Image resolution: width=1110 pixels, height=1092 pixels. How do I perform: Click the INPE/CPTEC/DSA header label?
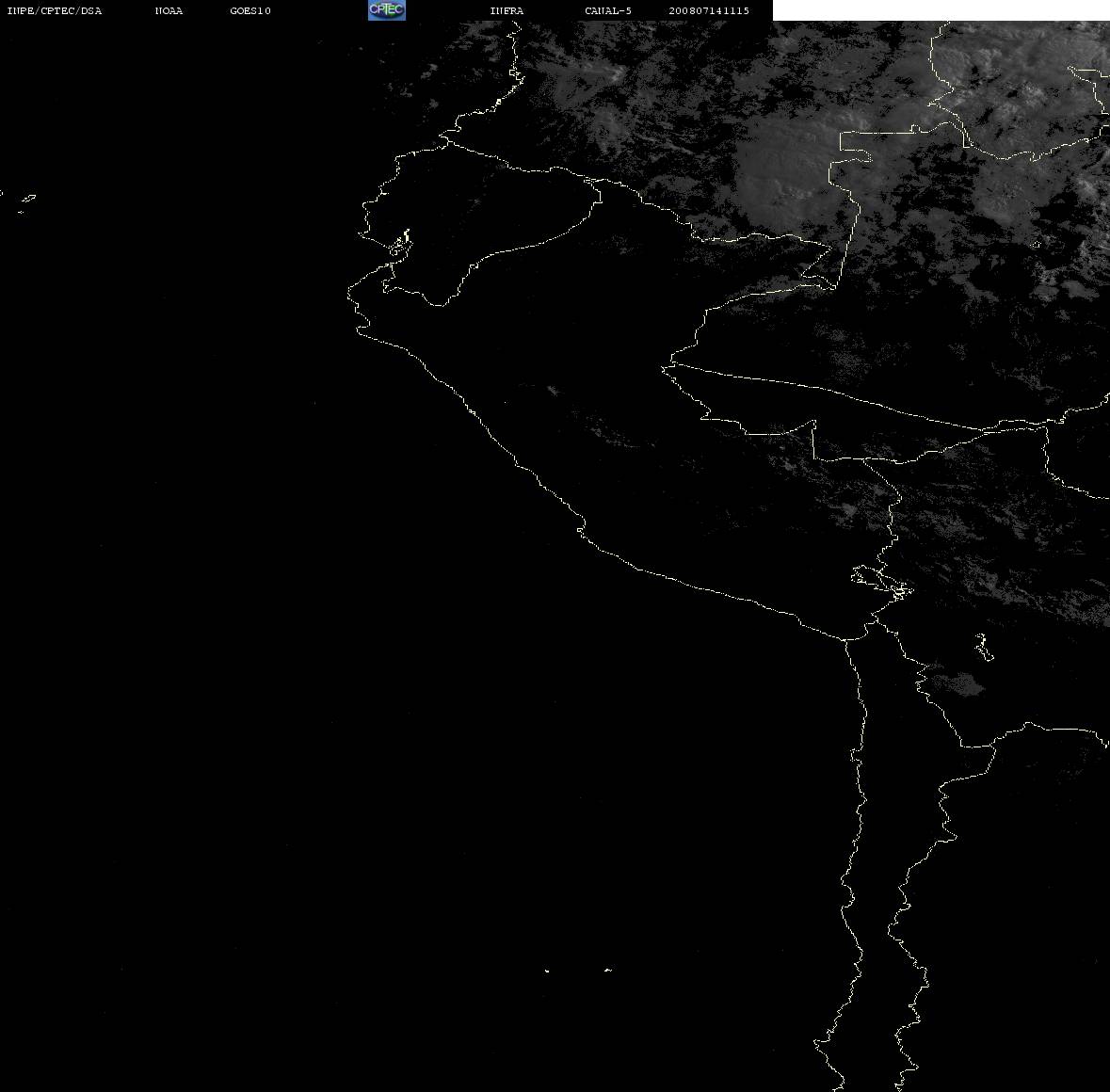coord(54,10)
